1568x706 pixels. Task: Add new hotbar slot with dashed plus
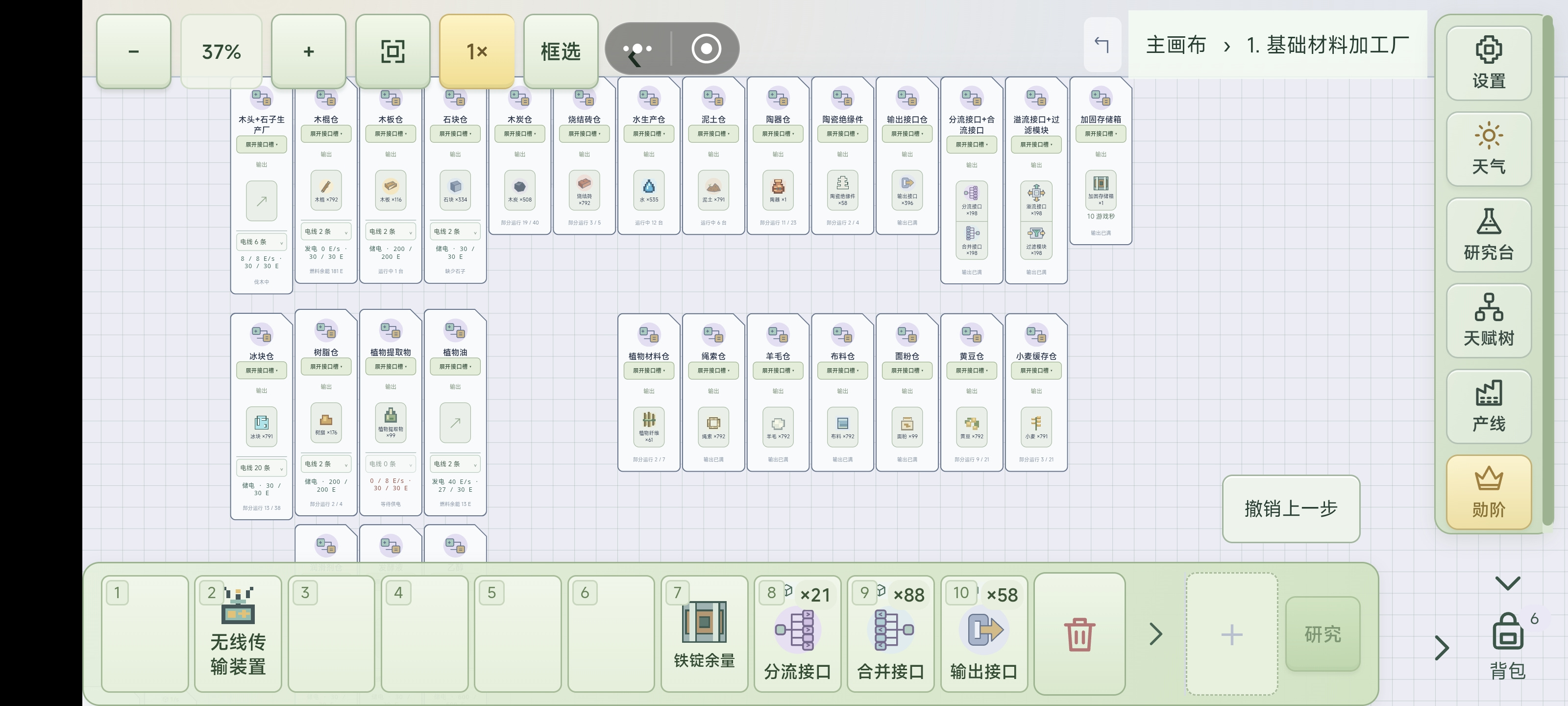[x=1231, y=634]
